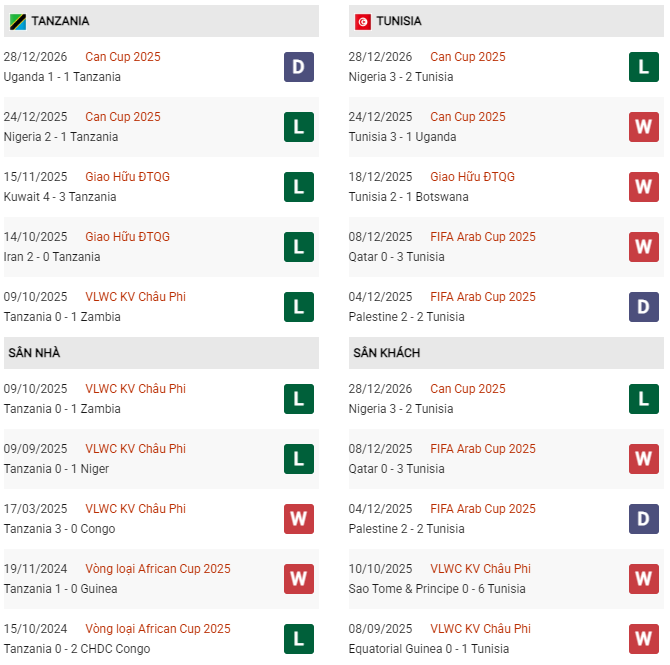The height and width of the screenshot is (665, 670).
Task: Click the draw badge for Uganda 1 - 1 Tanzania
Action: (298, 67)
